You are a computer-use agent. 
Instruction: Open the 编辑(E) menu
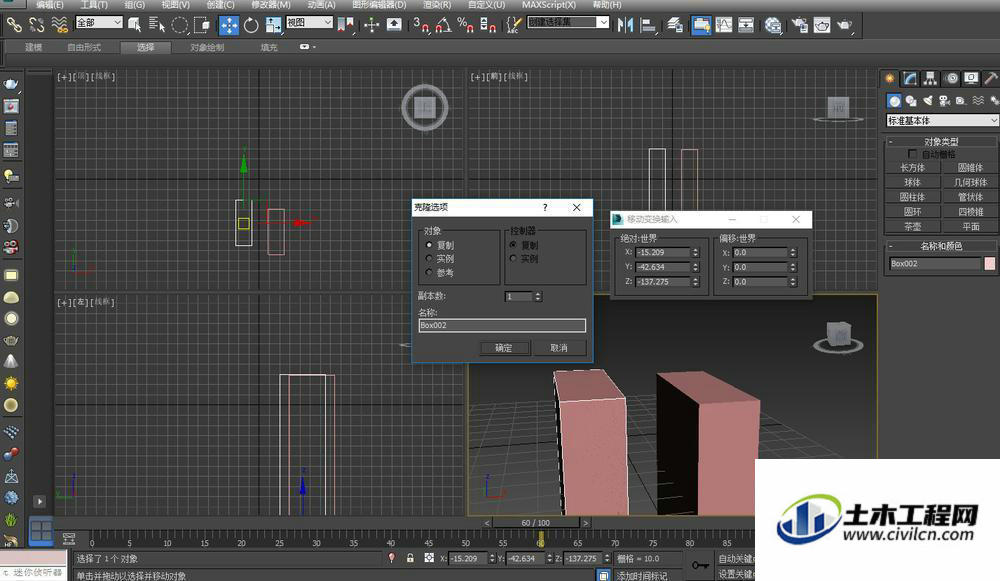click(50, 4)
